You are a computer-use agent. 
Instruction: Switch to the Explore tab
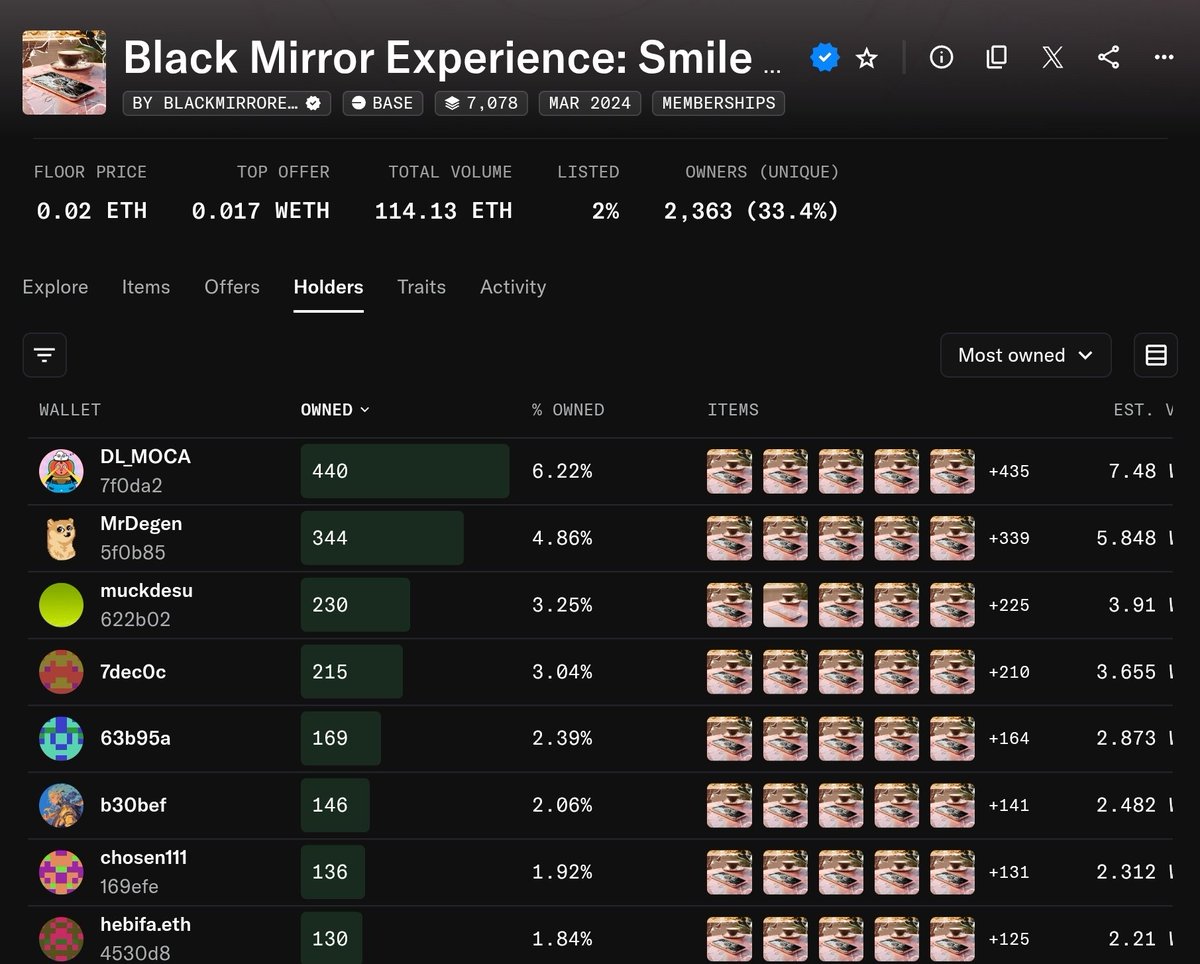(x=55, y=287)
